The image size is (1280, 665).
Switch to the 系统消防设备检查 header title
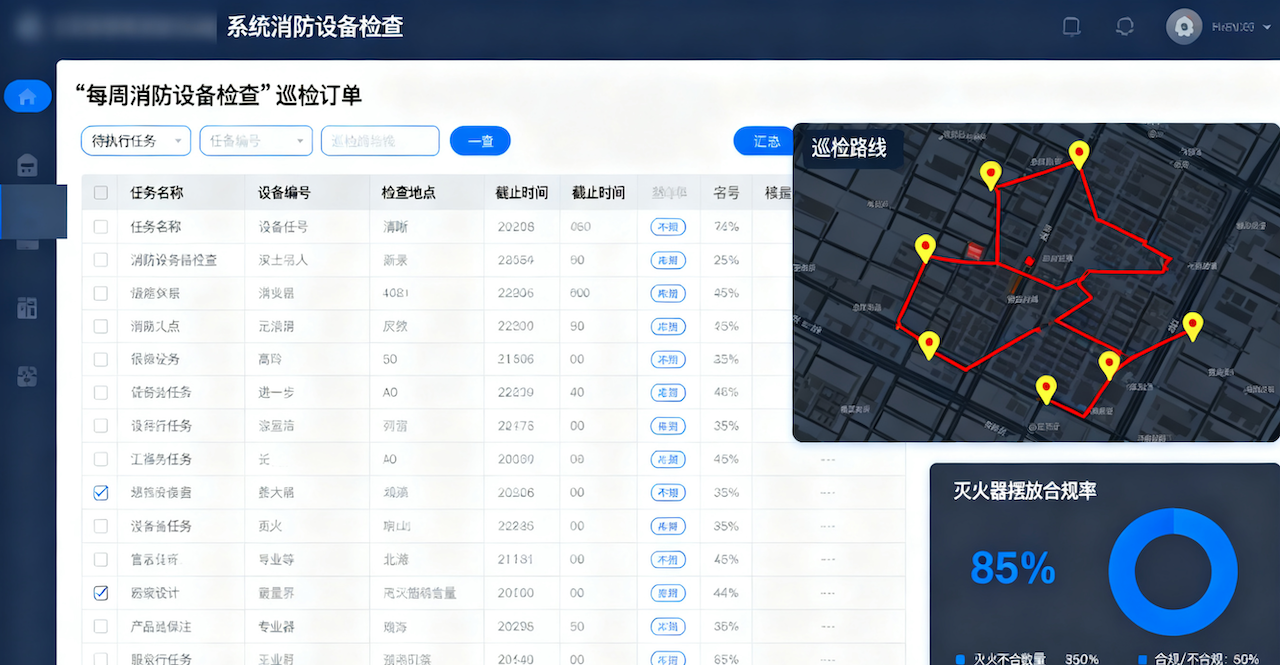coord(315,27)
